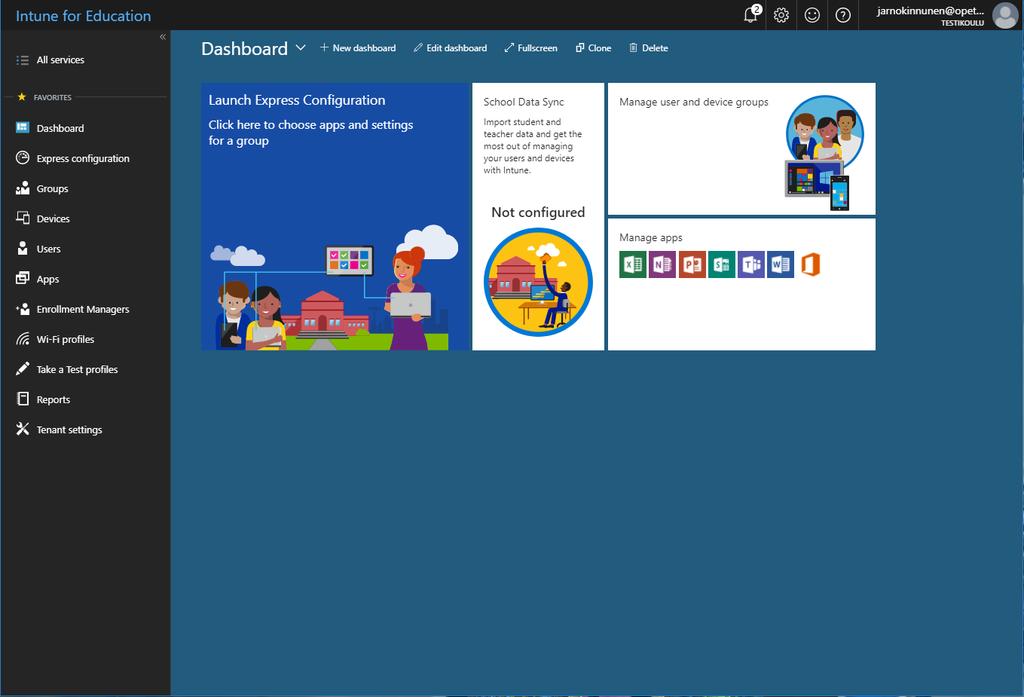Click the Groups people icon
Image resolution: width=1024 pixels, height=697 pixels.
[22, 187]
